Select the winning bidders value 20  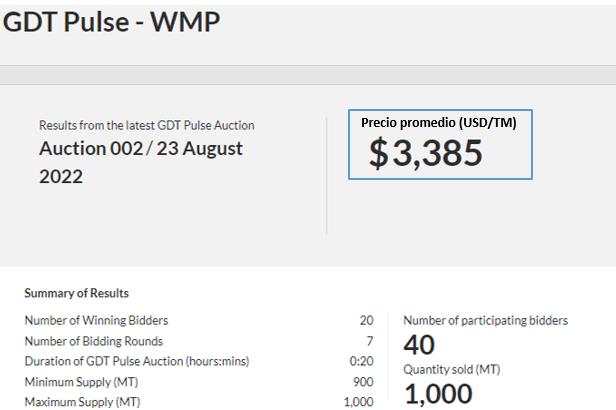[x=366, y=321]
